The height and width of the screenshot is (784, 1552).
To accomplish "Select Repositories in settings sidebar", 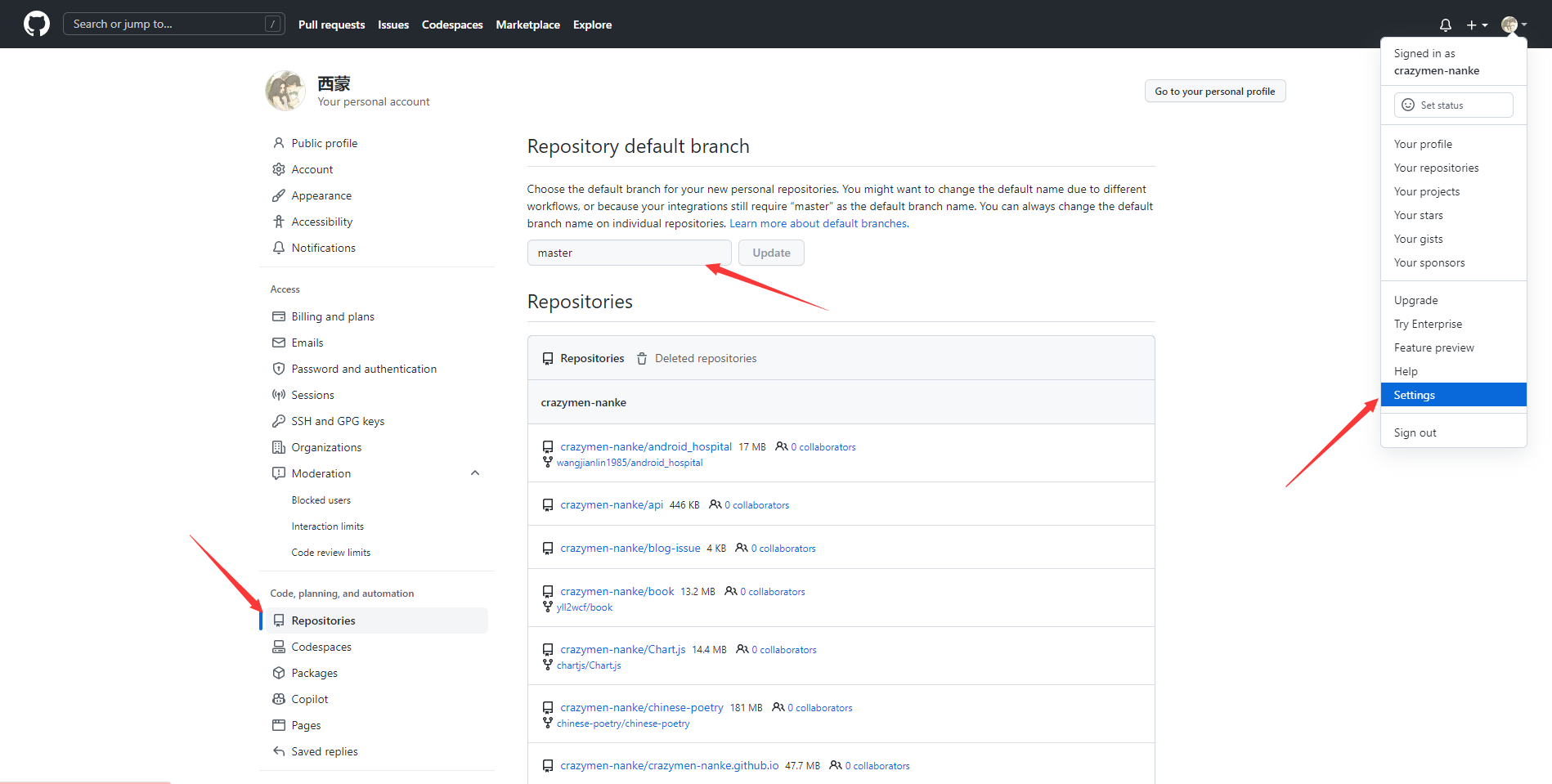I will click(x=376, y=620).
